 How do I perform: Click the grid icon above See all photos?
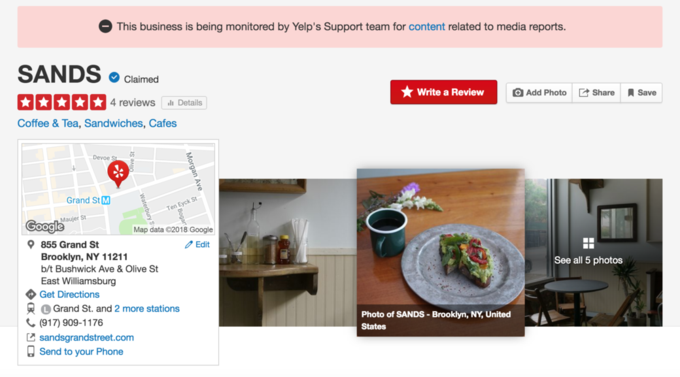click(x=588, y=243)
